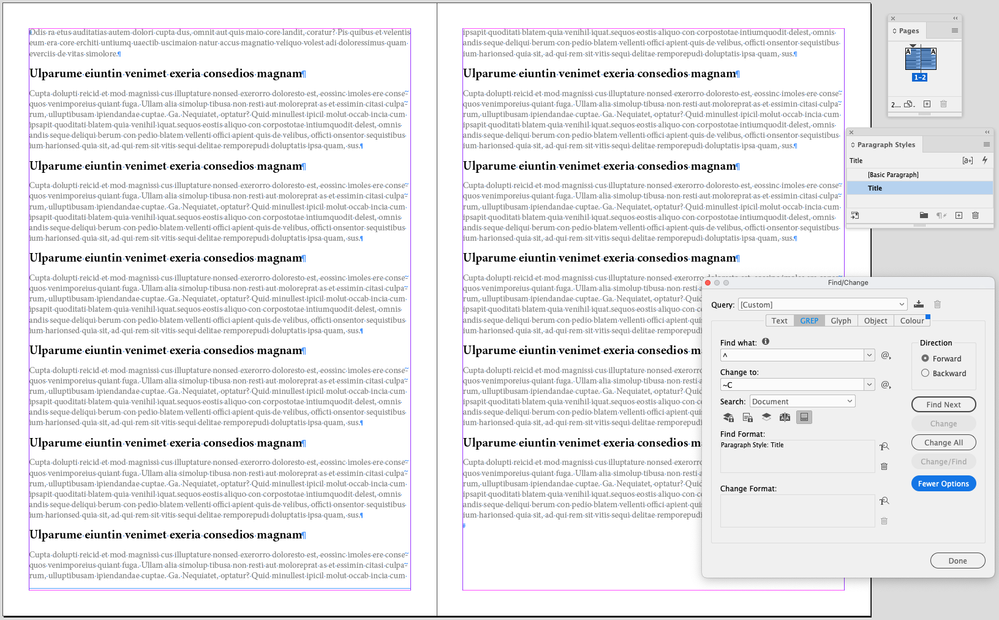The height and width of the screenshot is (620, 999).
Task: Toggle Include Footnotes option
Action: pyautogui.click(x=804, y=417)
